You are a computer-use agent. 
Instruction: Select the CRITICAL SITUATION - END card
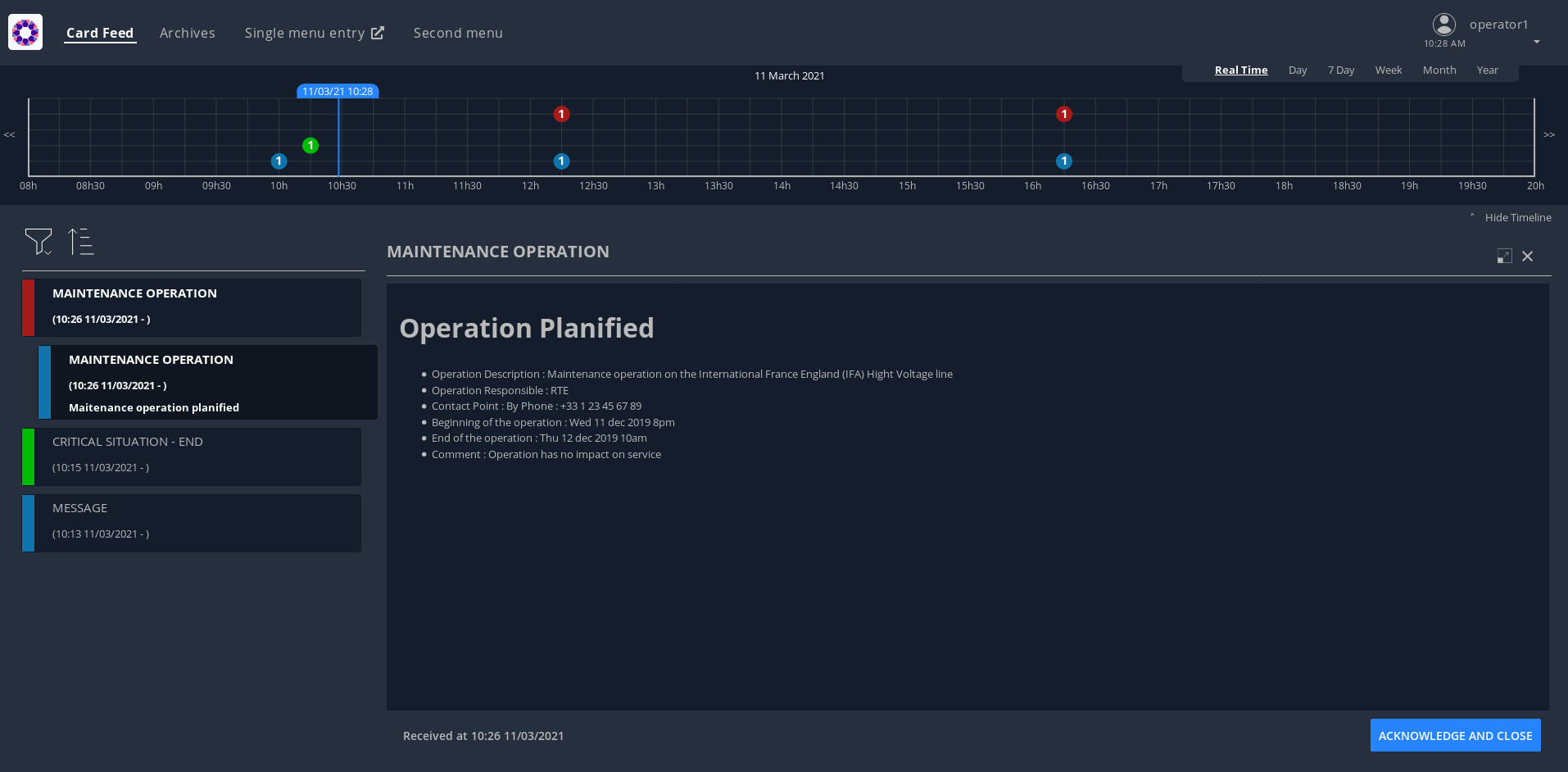(193, 456)
